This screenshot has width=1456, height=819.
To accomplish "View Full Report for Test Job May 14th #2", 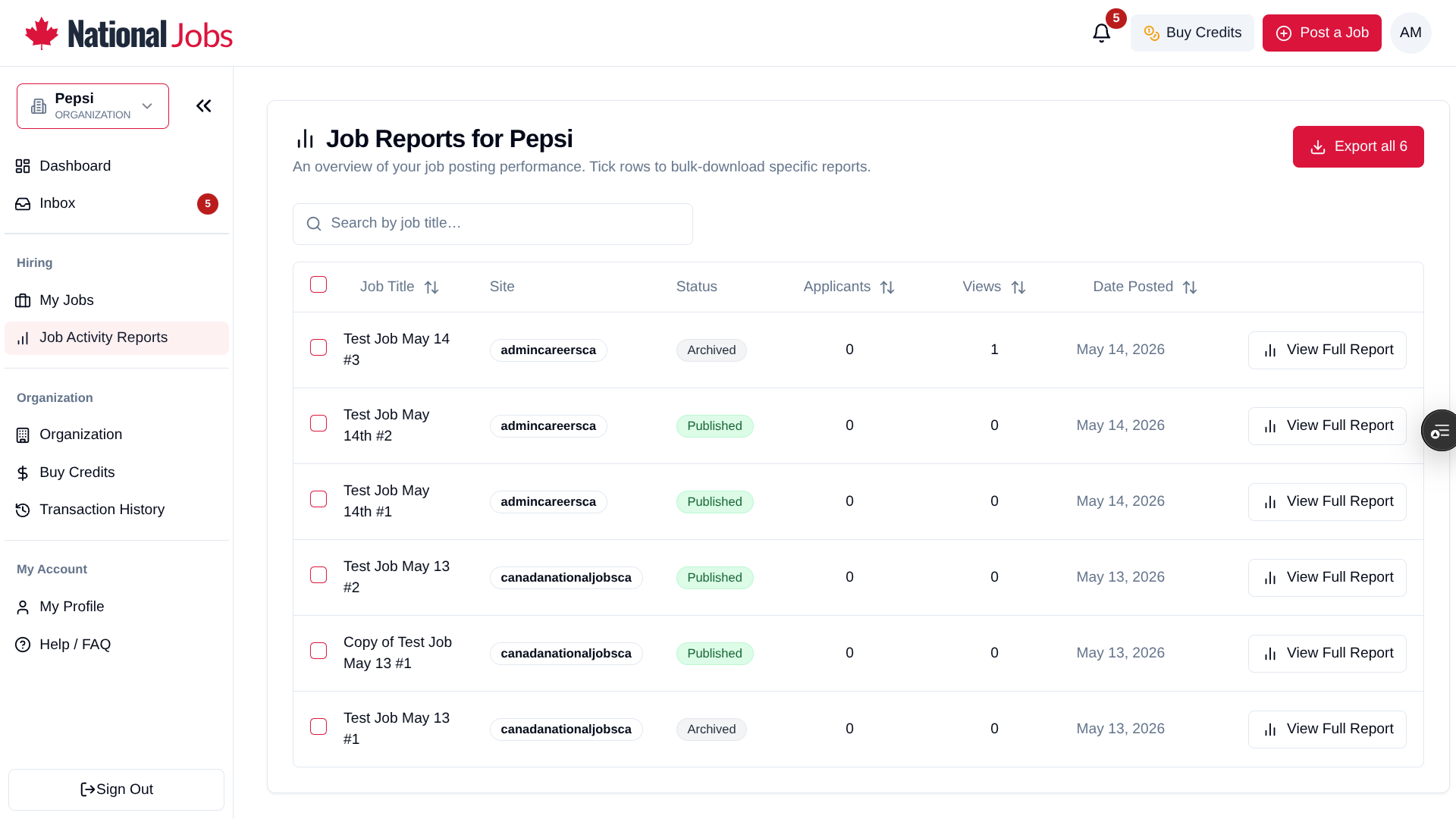I will click(1327, 426).
